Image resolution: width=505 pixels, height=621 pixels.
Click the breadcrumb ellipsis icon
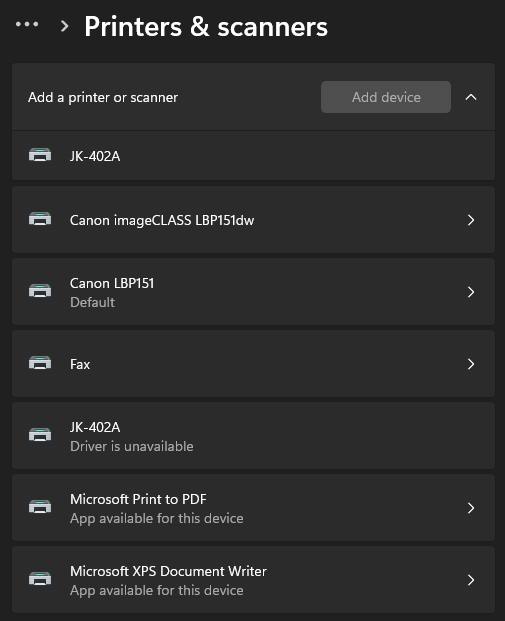[x=27, y=25]
